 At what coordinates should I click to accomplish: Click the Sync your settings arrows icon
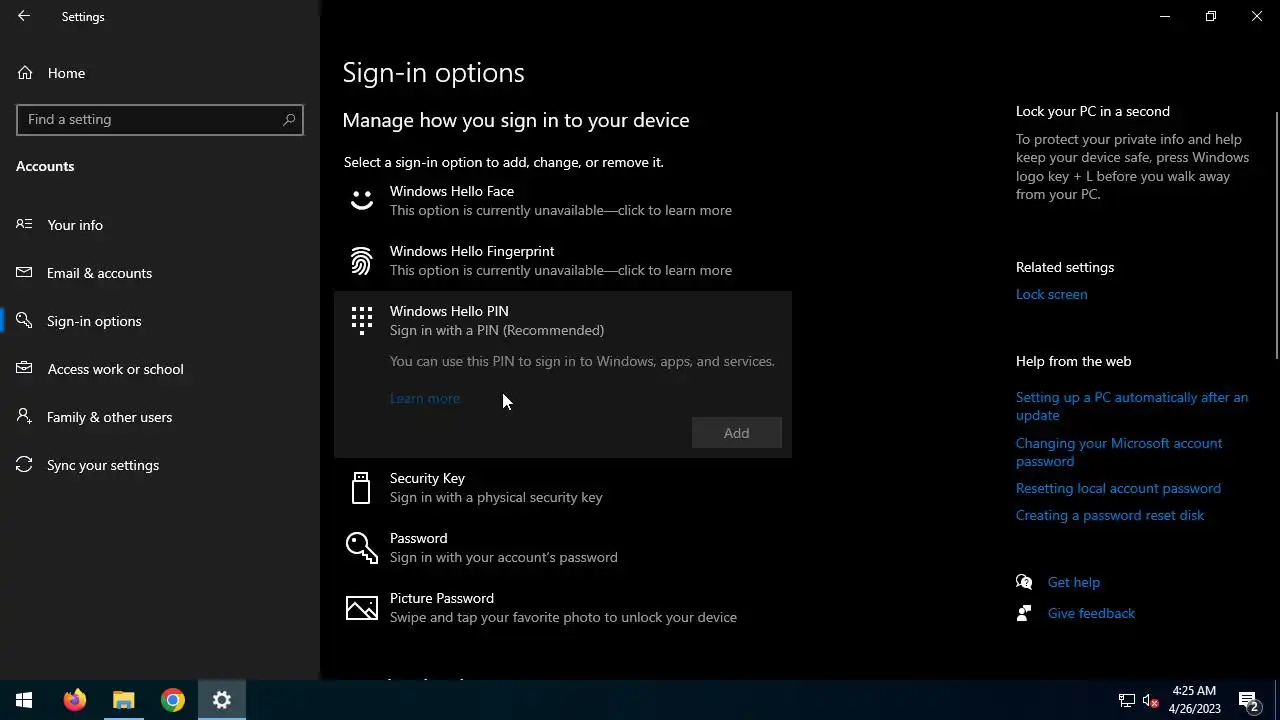coord(24,464)
